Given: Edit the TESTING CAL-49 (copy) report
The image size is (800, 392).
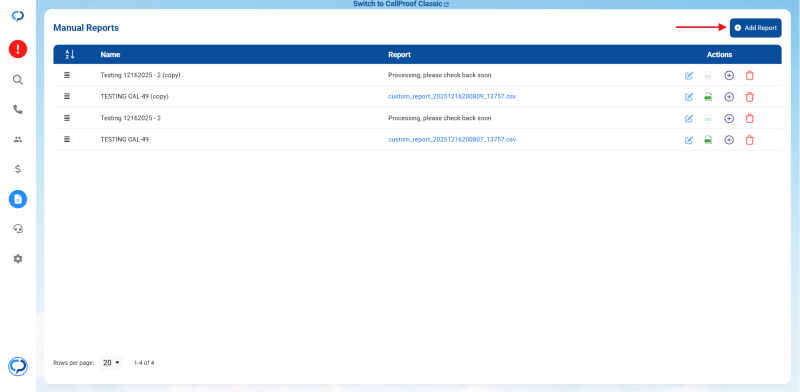Looking at the screenshot, I should pyautogui.click(x=689, y=97).
